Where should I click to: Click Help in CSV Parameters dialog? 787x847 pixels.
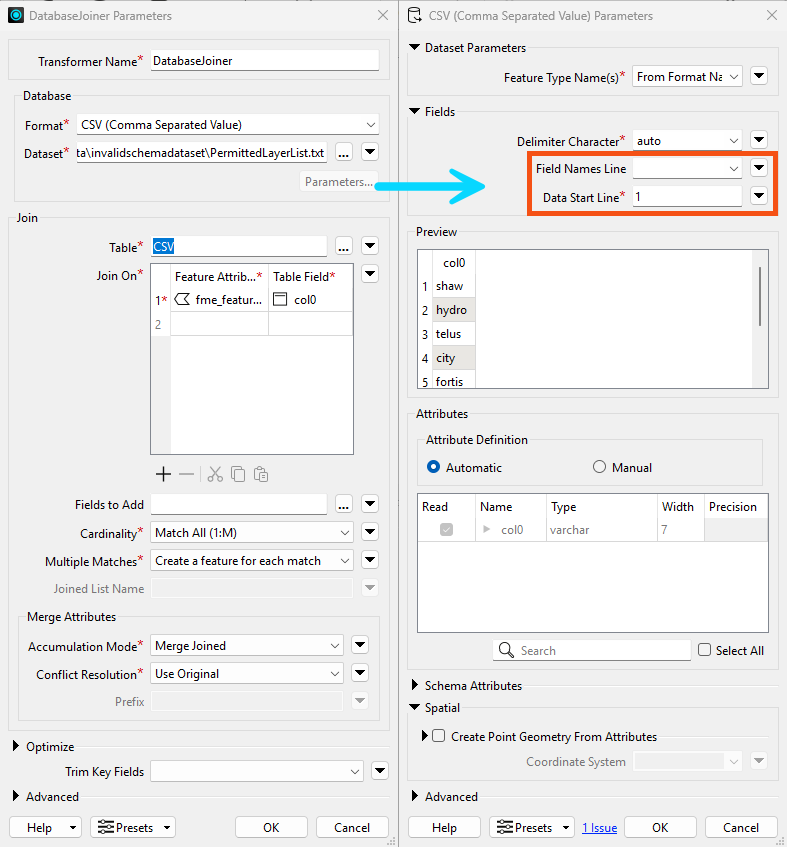coord(444,827)
